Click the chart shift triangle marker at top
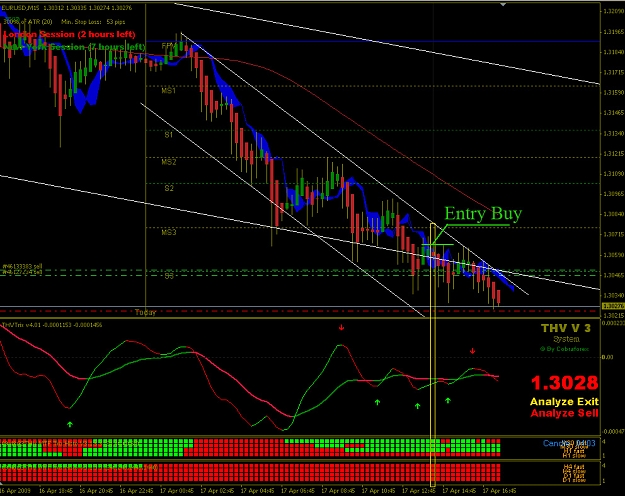The width and height of the screenshot is (625, 496). coord(503,4)
